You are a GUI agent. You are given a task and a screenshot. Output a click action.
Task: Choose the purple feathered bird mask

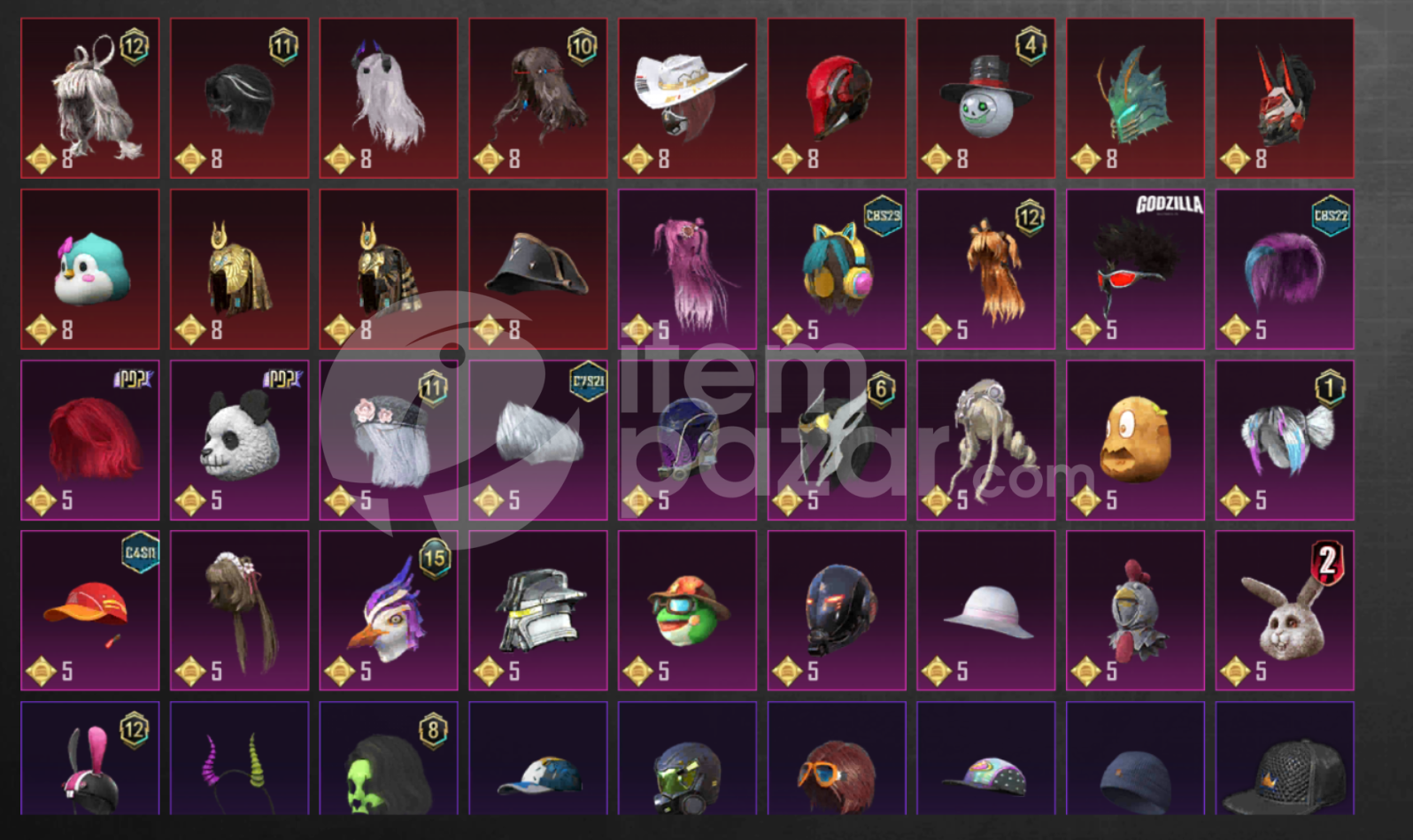point(389,610)
